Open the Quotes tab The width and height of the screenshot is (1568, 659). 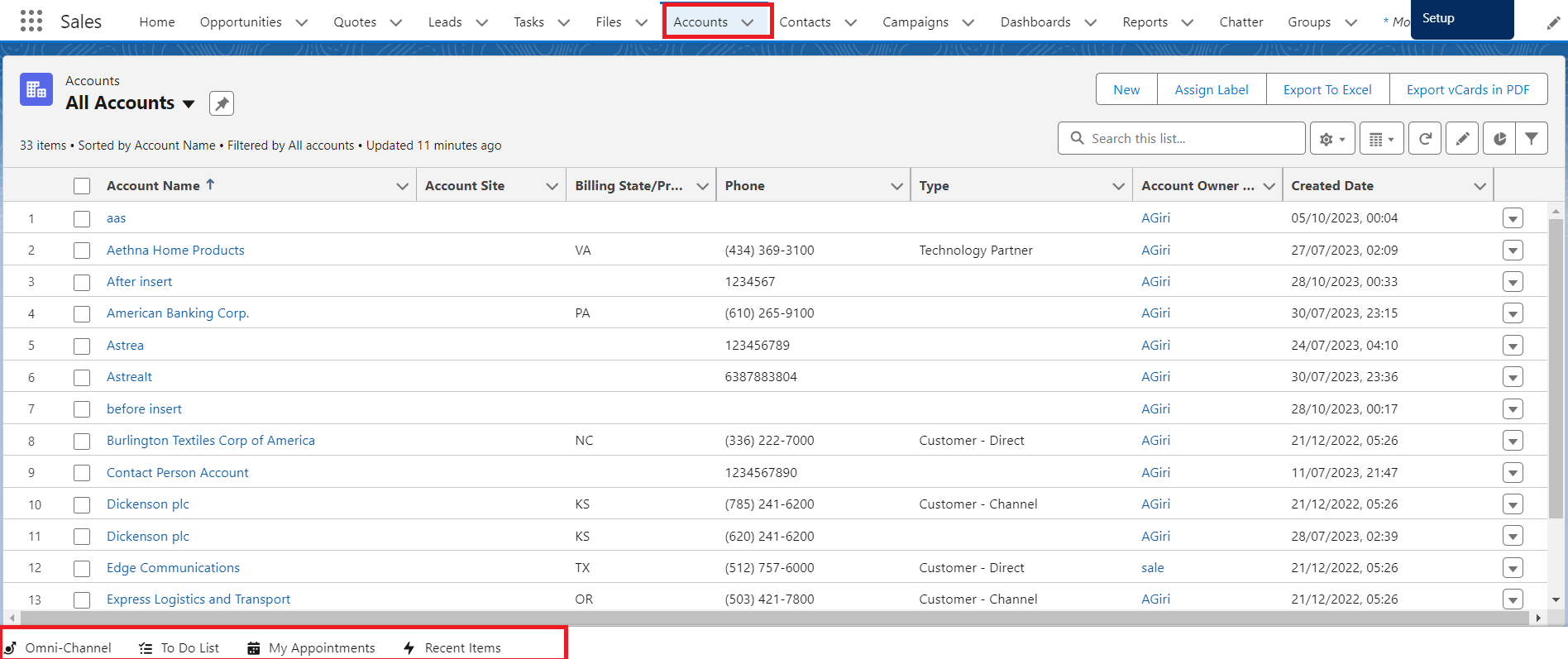tap(355, 22)
